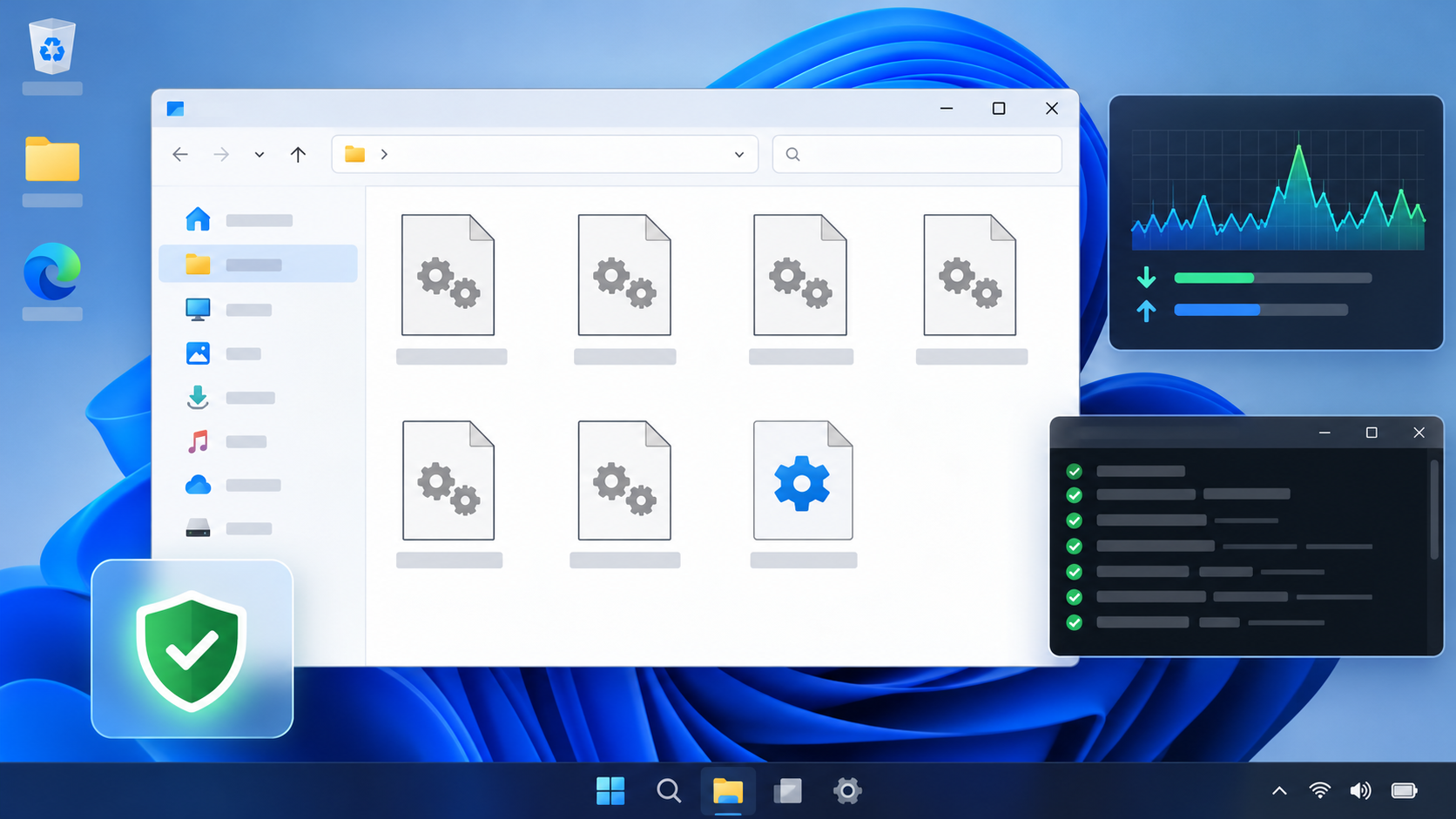Click the dark window's vertical scrollbar
1456x819 pixels.
click(x=1434, y=510)
